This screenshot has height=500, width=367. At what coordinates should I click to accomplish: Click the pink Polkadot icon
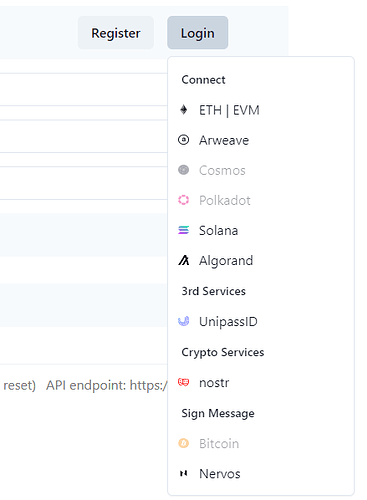point(184,200)
